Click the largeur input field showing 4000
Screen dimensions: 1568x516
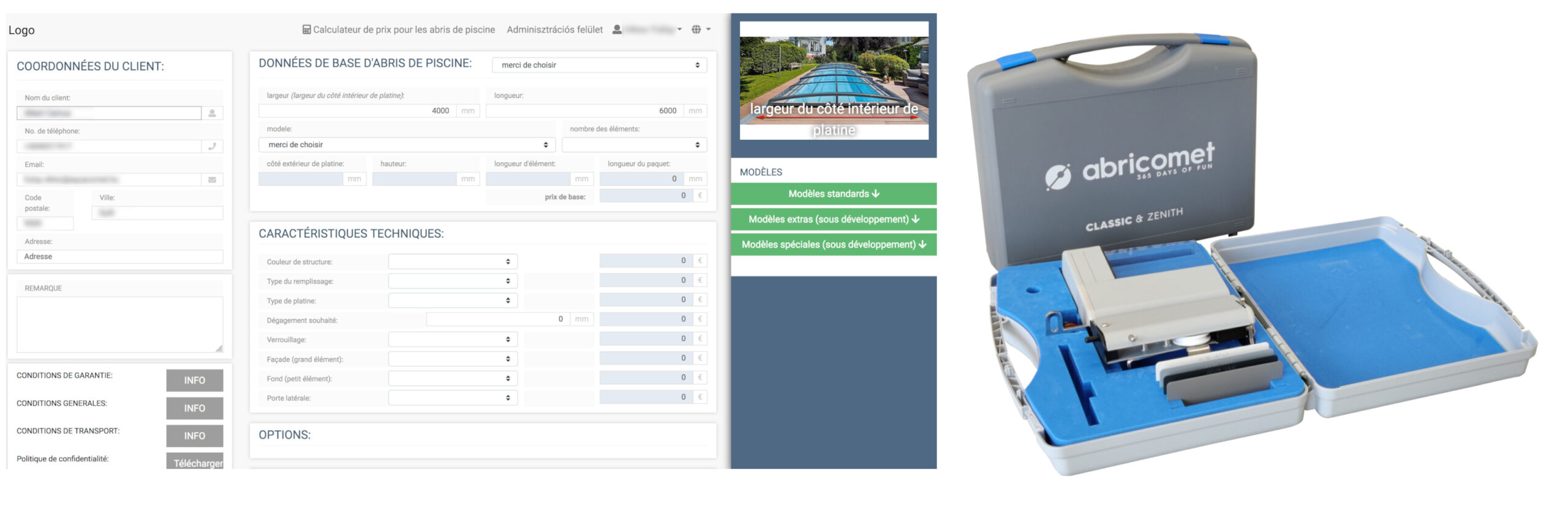pyautogui.click(x=357, y=111)
